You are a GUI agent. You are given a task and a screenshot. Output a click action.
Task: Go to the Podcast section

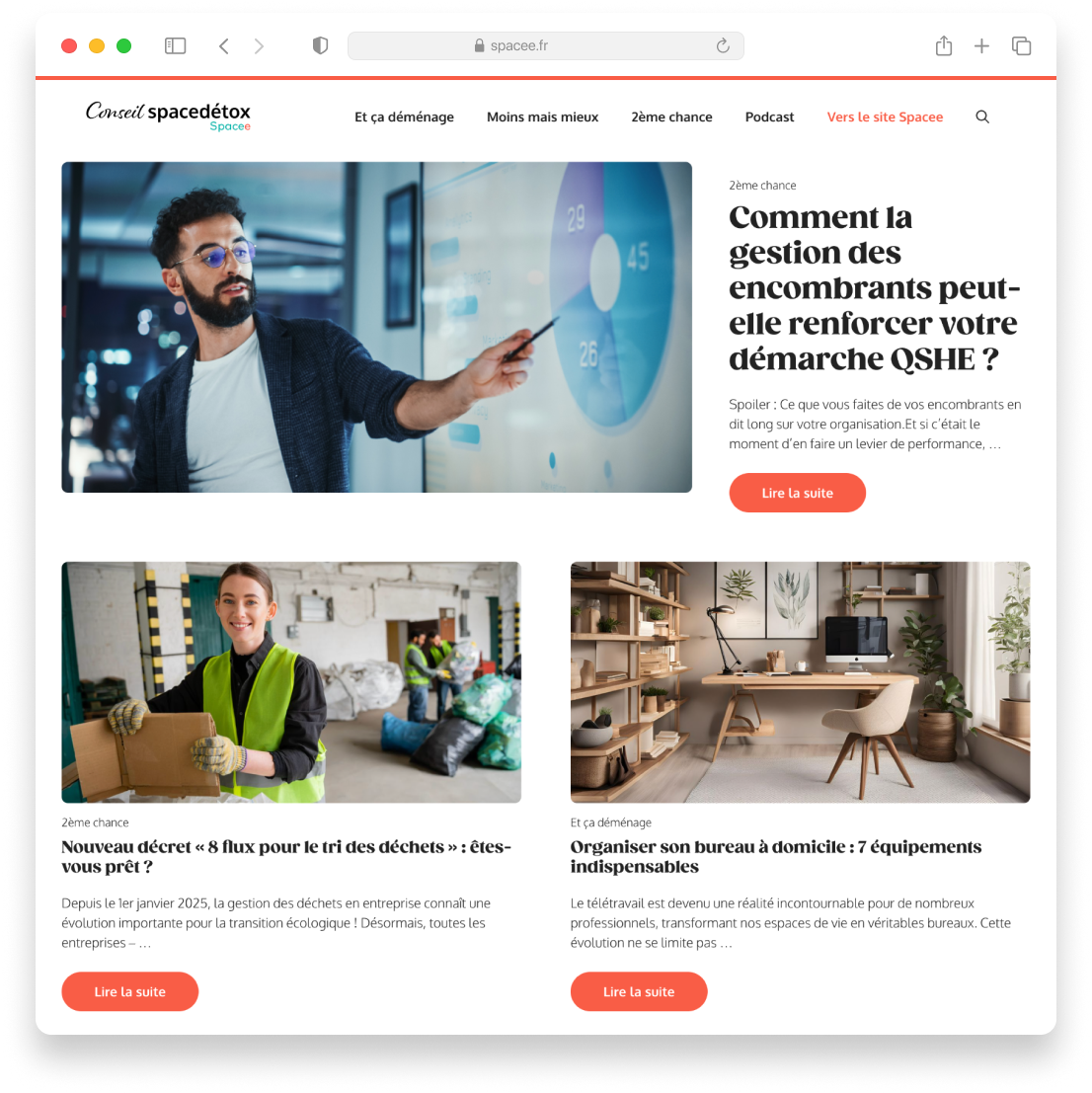pos(769,117)
